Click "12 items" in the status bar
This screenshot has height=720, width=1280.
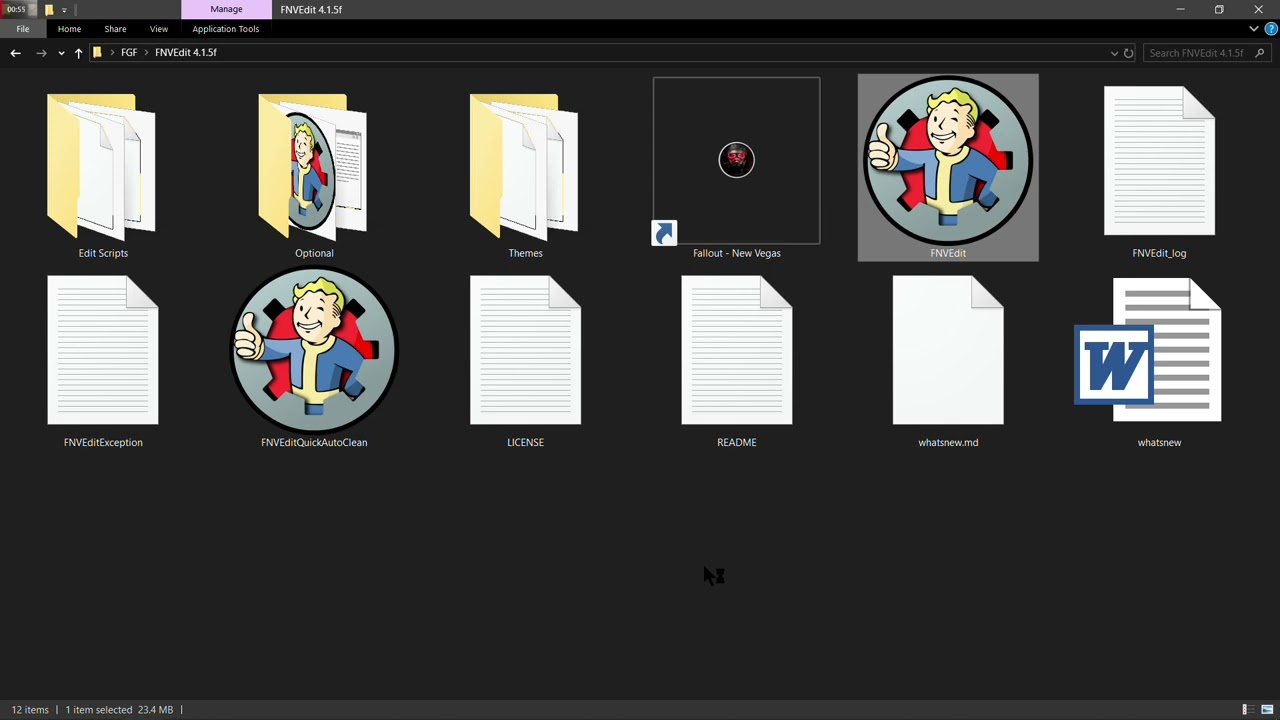pos(30,710)
